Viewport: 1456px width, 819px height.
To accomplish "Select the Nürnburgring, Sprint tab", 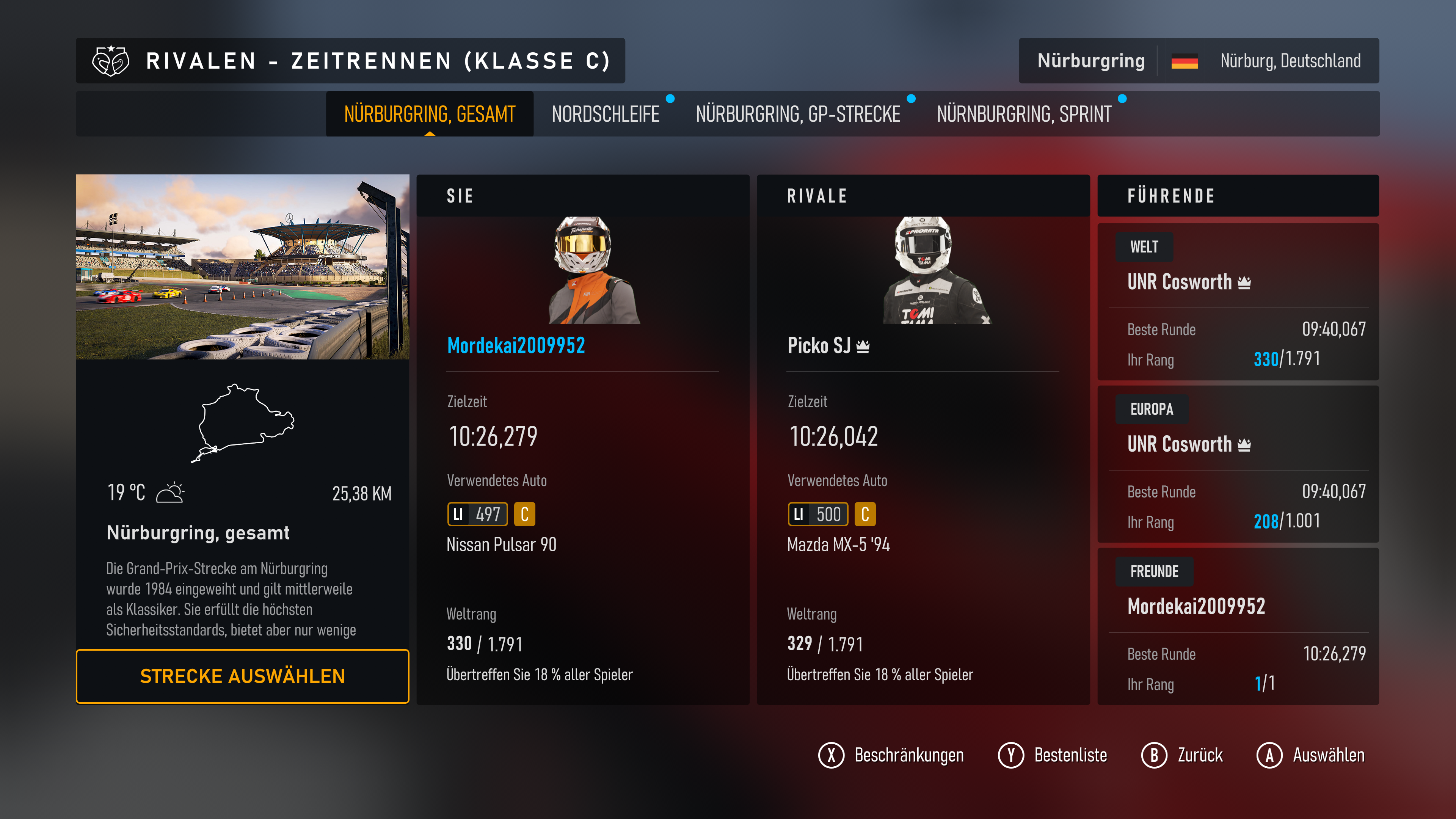I will point(1024,114).
